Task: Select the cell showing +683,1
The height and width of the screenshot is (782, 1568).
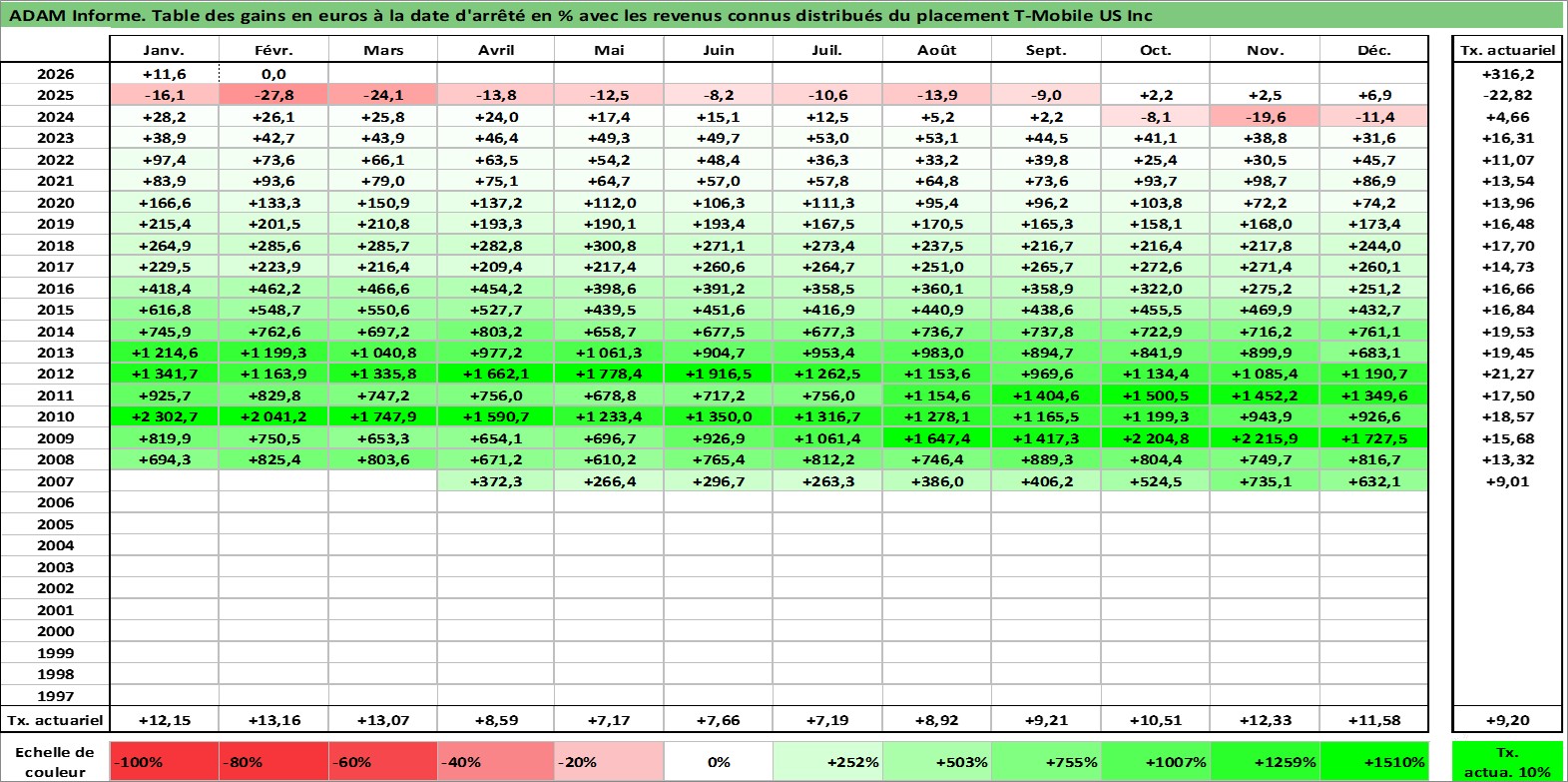Action: click(x=1374, y=353)
